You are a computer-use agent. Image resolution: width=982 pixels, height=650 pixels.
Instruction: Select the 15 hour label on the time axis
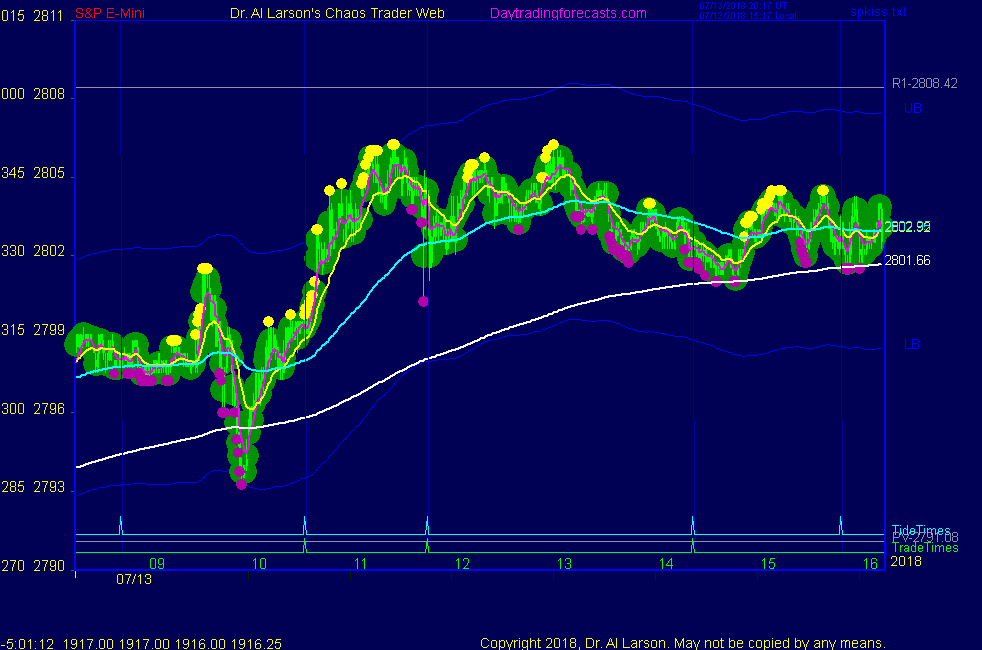point(768,564)
